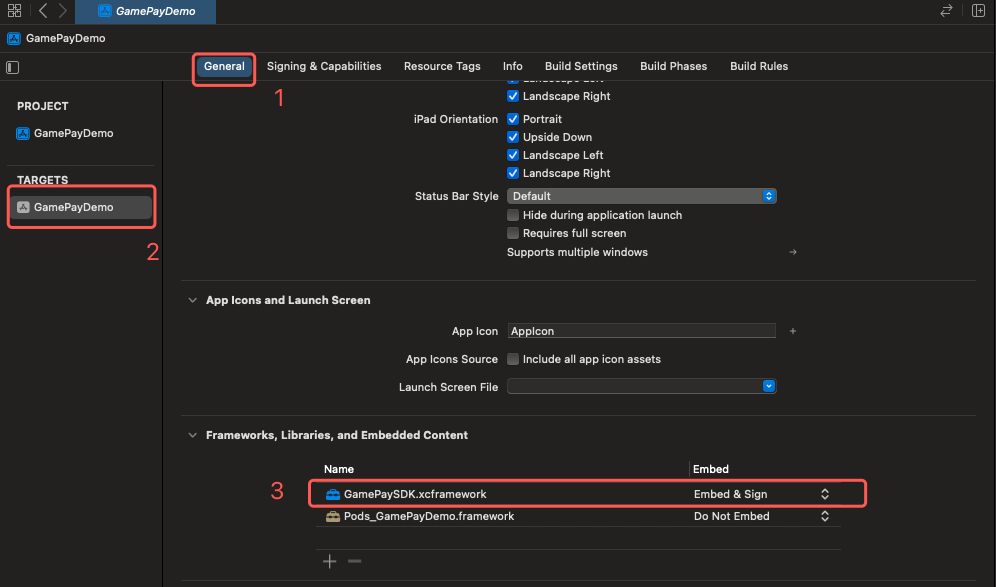
Task: Remove a framework with the minus button
Action: pos(354,561)
